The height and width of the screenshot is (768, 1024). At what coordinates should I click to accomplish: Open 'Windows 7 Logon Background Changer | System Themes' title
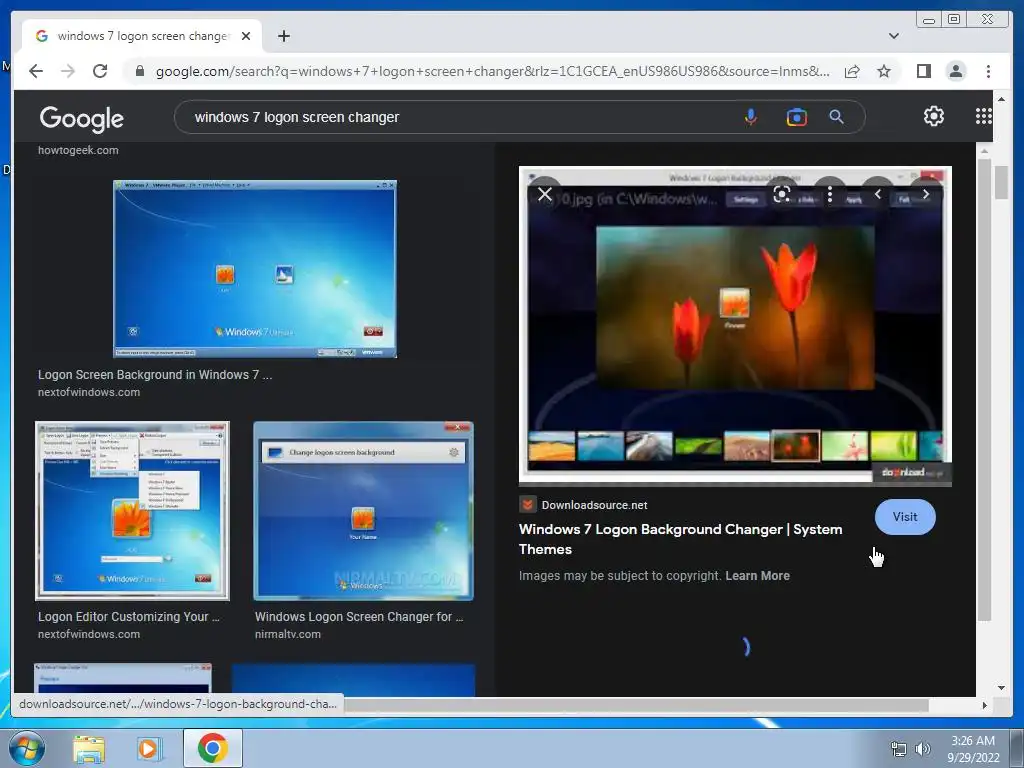point(680,539)
